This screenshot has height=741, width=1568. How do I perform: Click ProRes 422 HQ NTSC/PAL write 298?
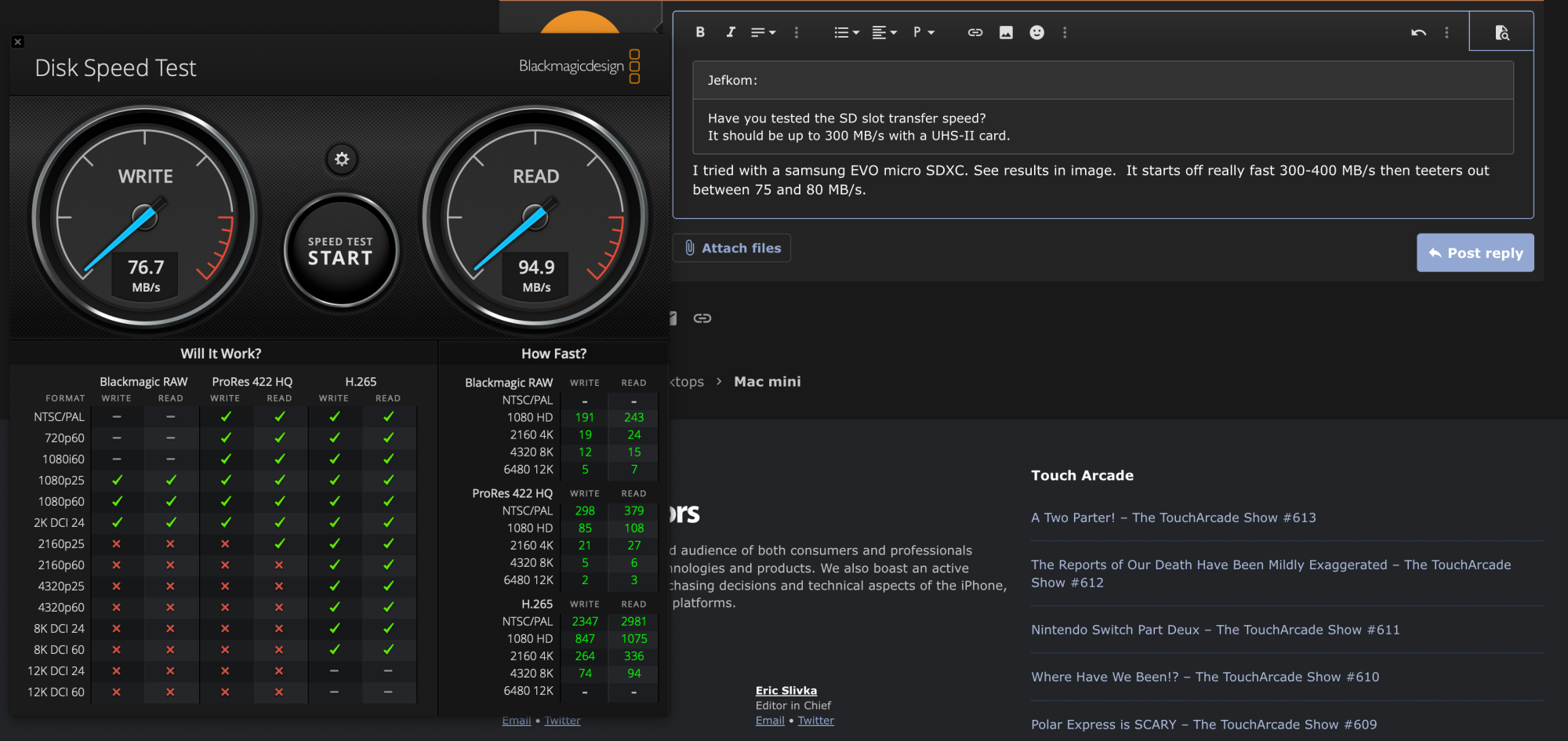coord(585,510)
